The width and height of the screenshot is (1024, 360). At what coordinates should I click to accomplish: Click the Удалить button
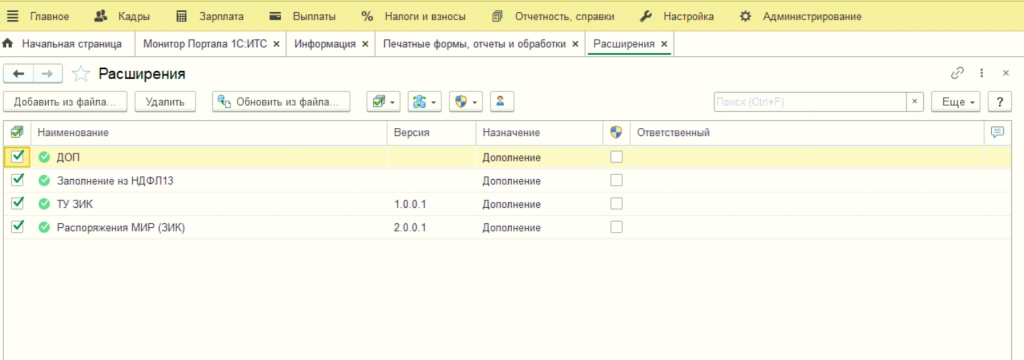tap(165, 102)
